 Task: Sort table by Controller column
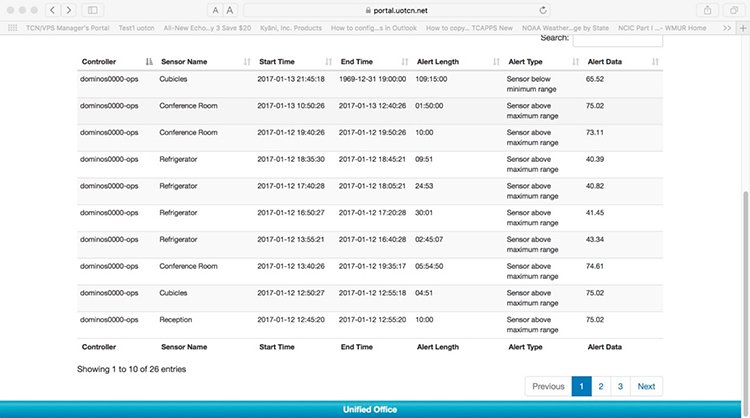point(117,62)
